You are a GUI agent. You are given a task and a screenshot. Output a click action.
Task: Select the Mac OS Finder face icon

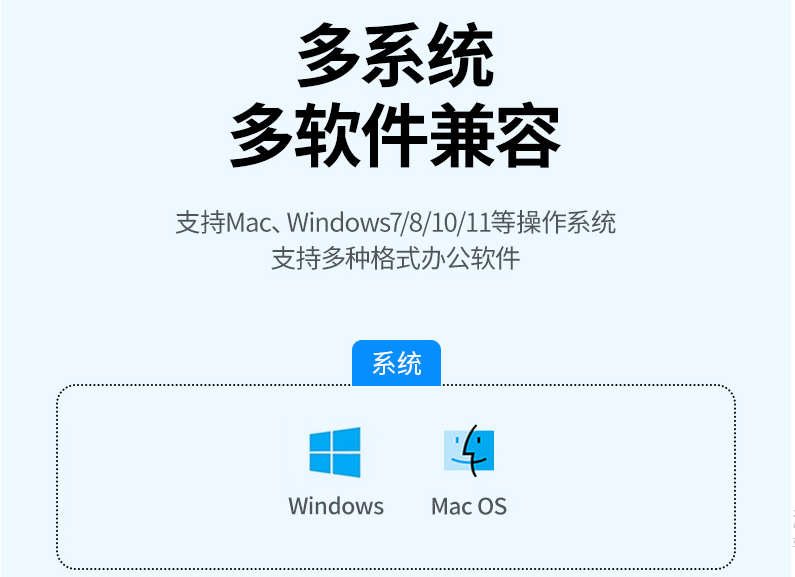[x=469, y=451]
